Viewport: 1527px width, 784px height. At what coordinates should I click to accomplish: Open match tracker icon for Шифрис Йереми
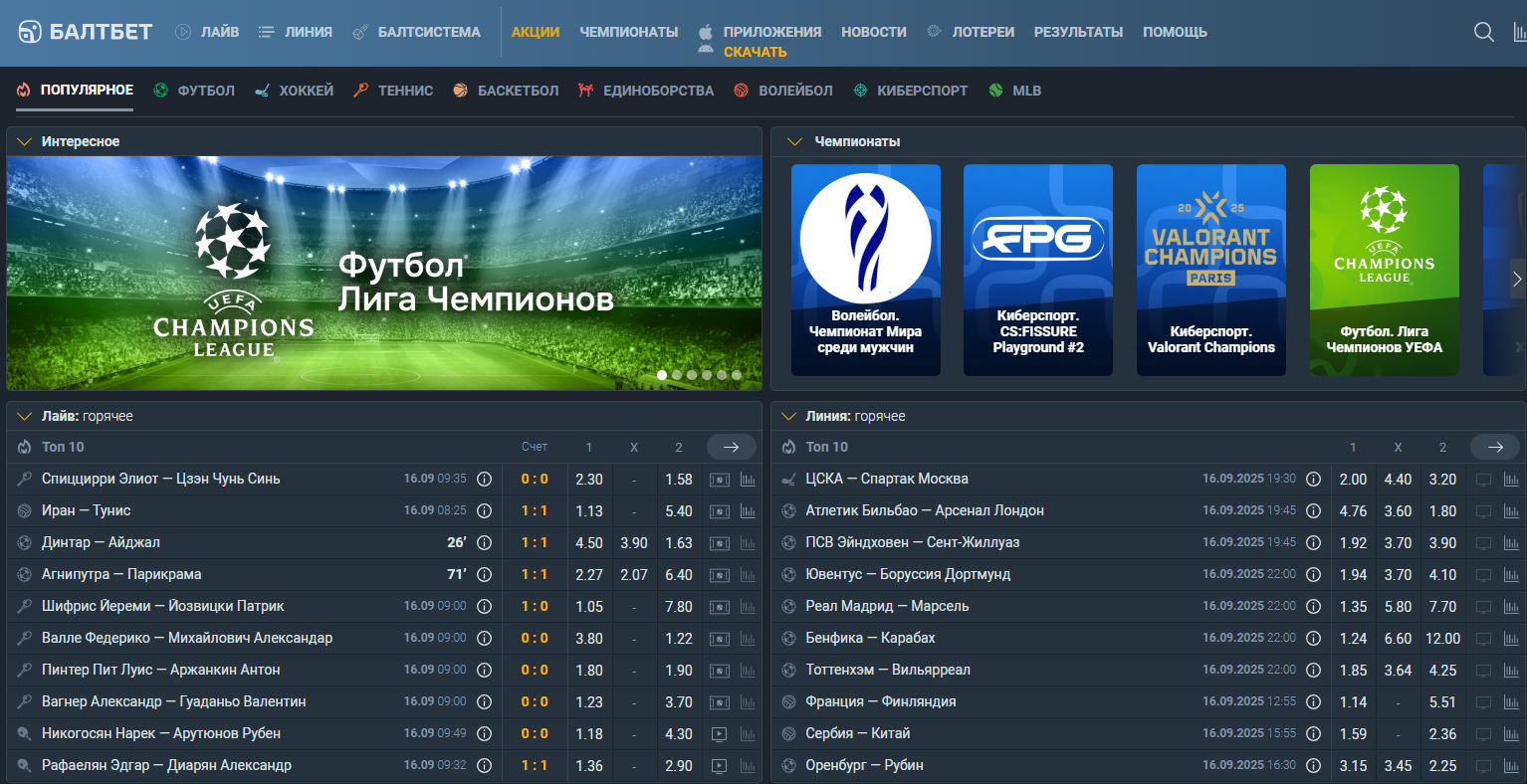(x=719, y=607)
